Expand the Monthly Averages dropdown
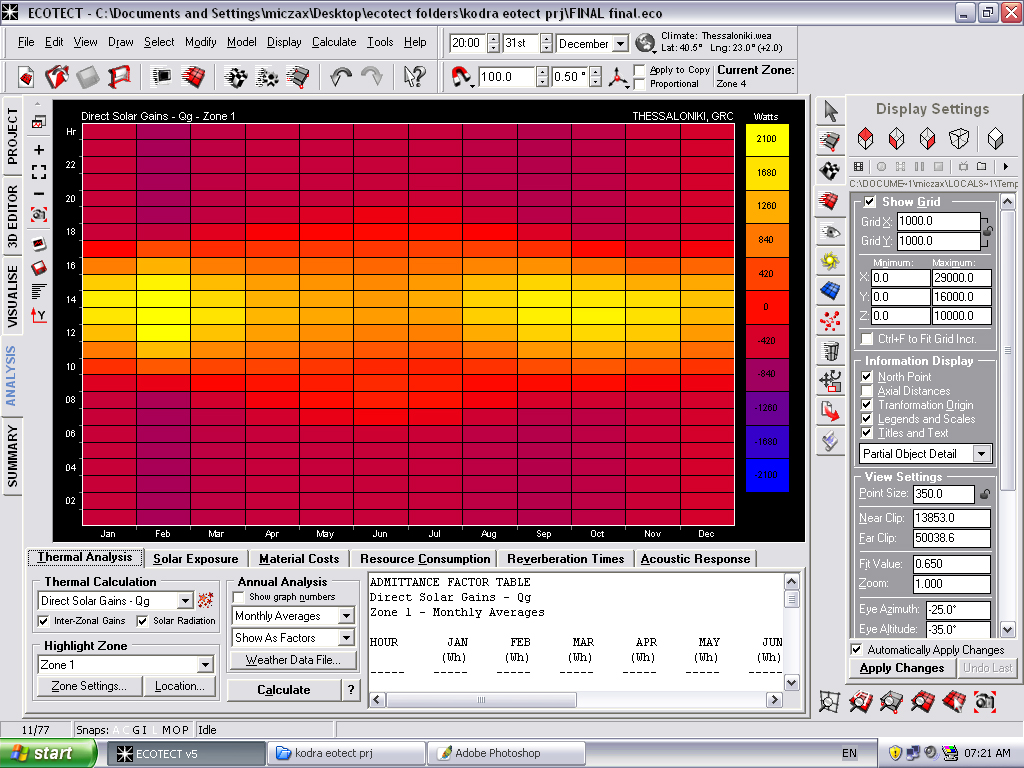The image size is (1024, 768). (x=346, y=616)
